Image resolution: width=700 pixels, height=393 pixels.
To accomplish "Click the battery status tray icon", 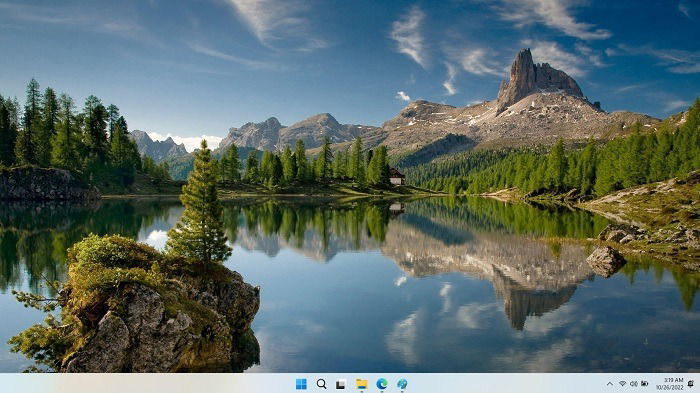I will tap(645, 384).
